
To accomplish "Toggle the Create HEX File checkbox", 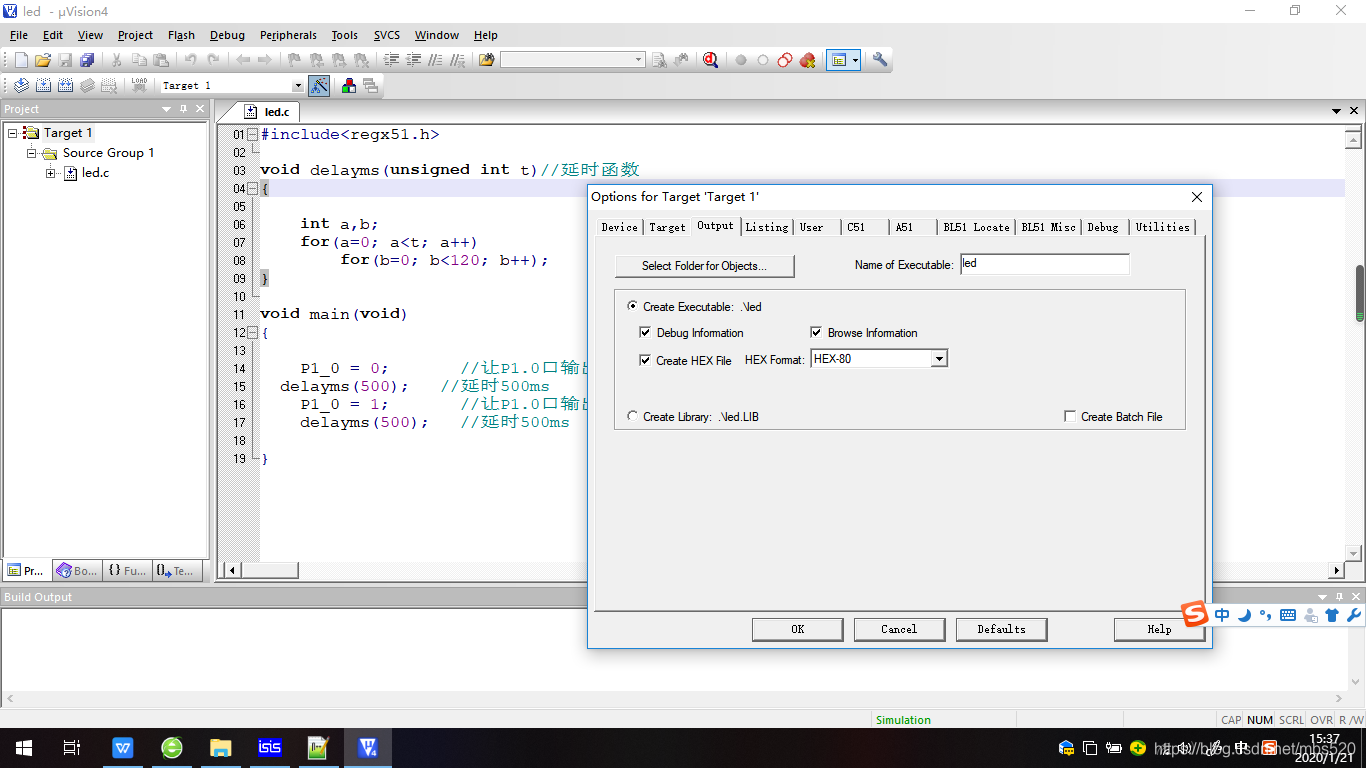I will [x=645, y=360].
